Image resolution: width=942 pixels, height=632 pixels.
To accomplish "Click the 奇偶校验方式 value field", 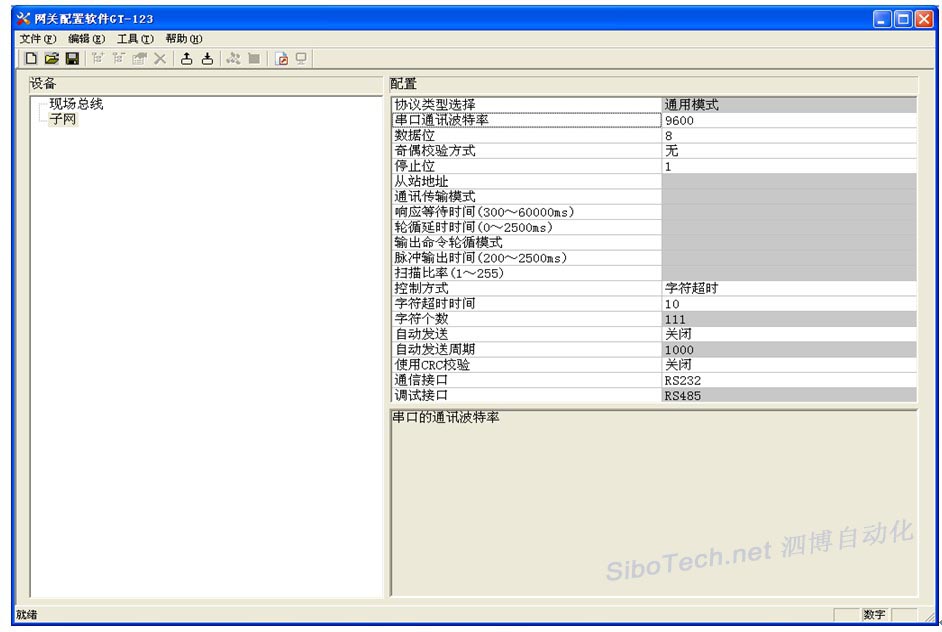I will click(x=788, y=151).
